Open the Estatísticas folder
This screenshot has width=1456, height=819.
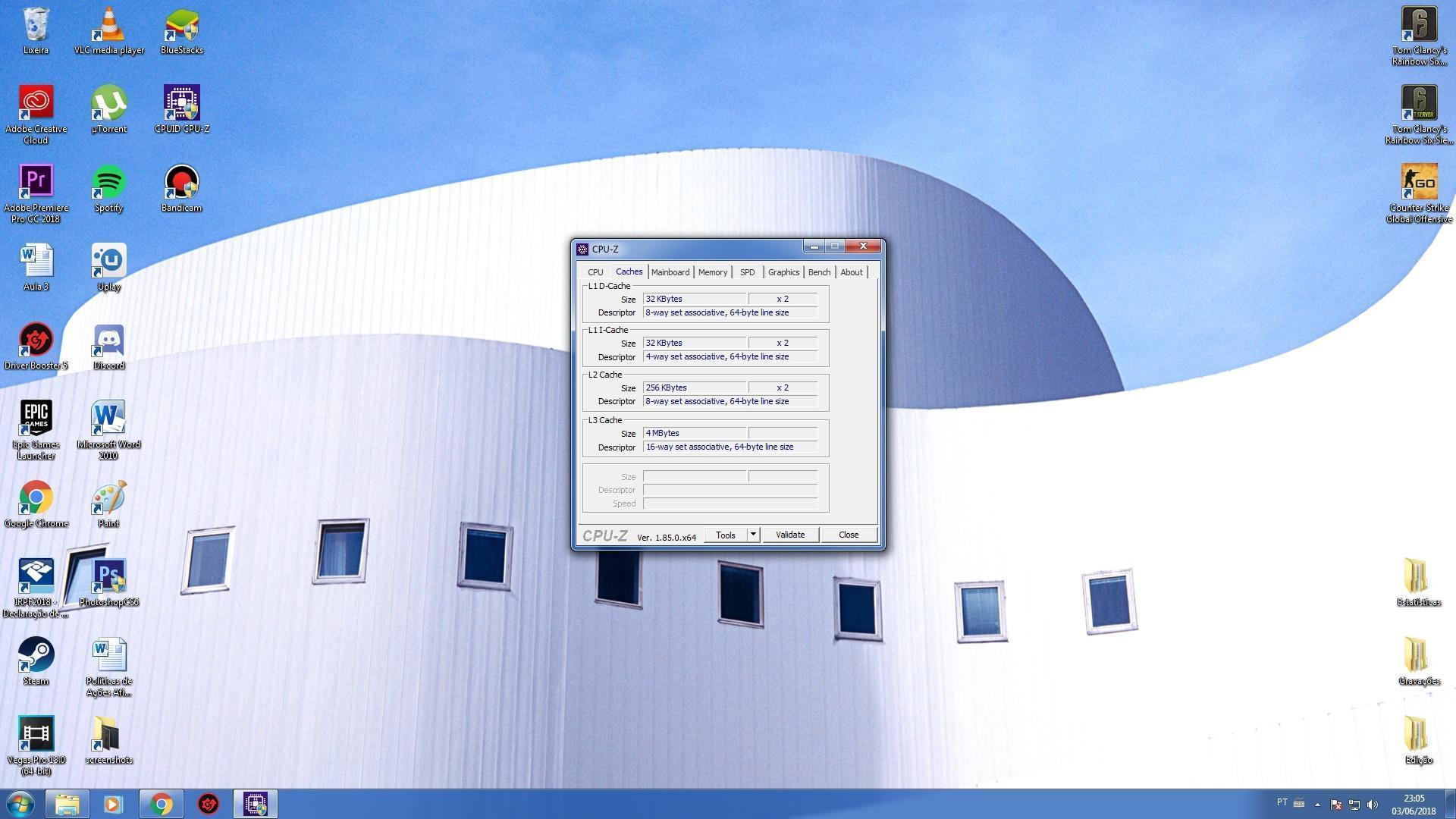point(1419,582)
